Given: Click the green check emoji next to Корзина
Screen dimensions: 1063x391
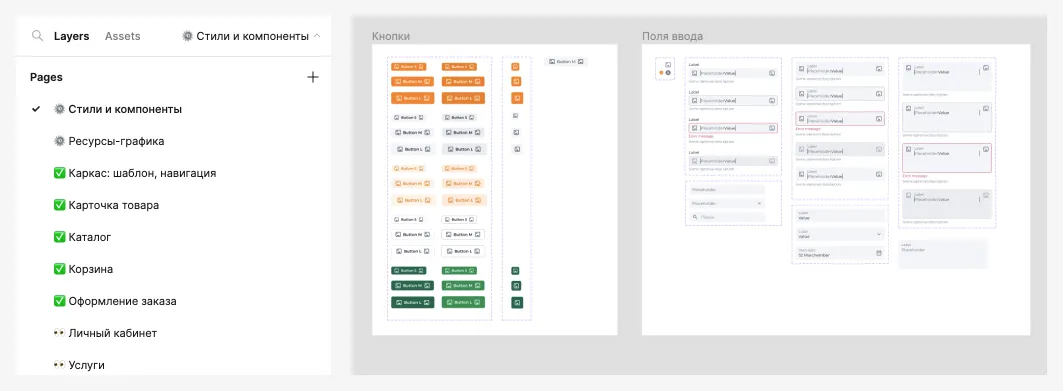Looking at the screenshot, I should point(59,269).
